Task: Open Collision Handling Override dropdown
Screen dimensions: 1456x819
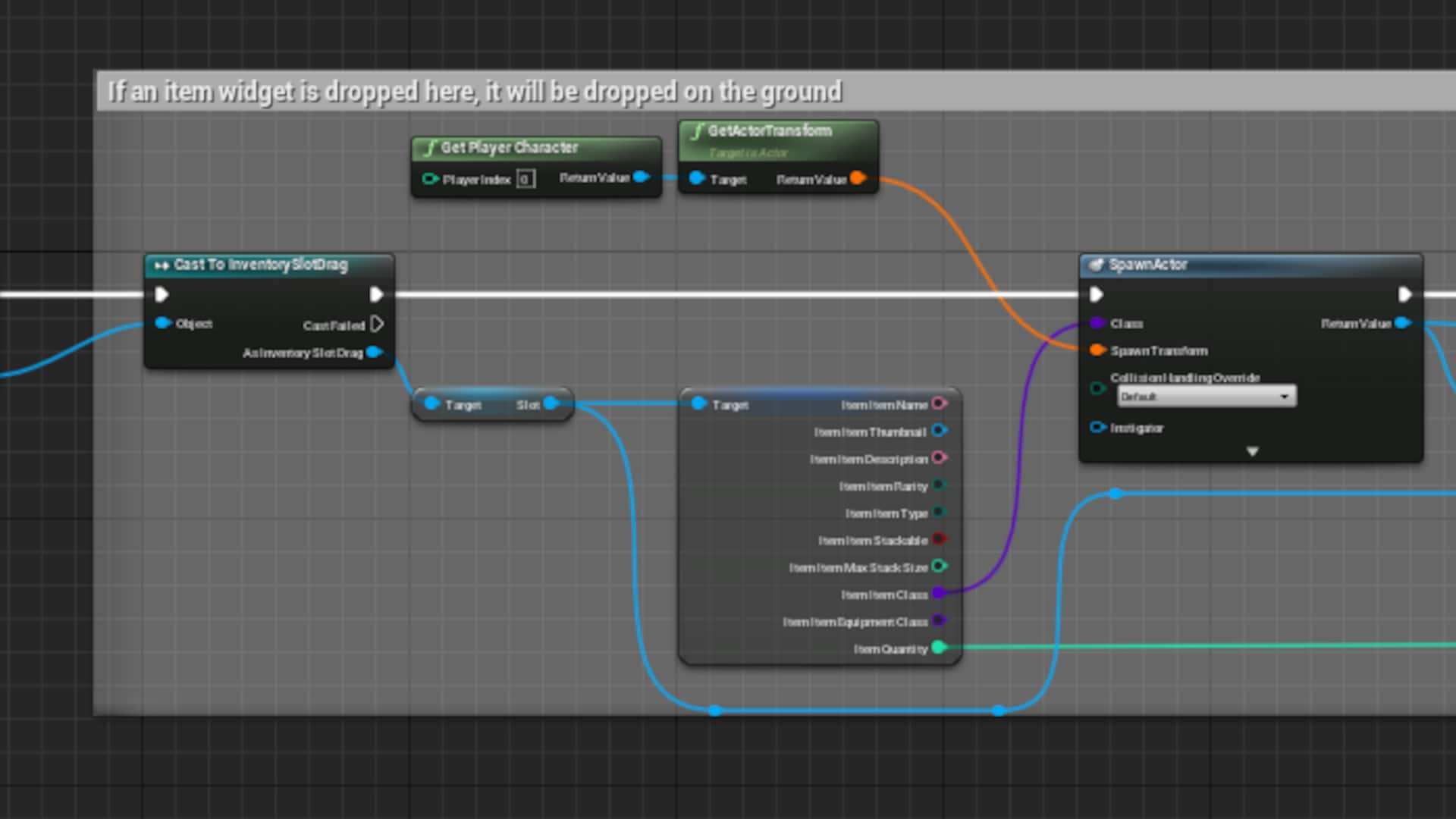Action: 1206,396
